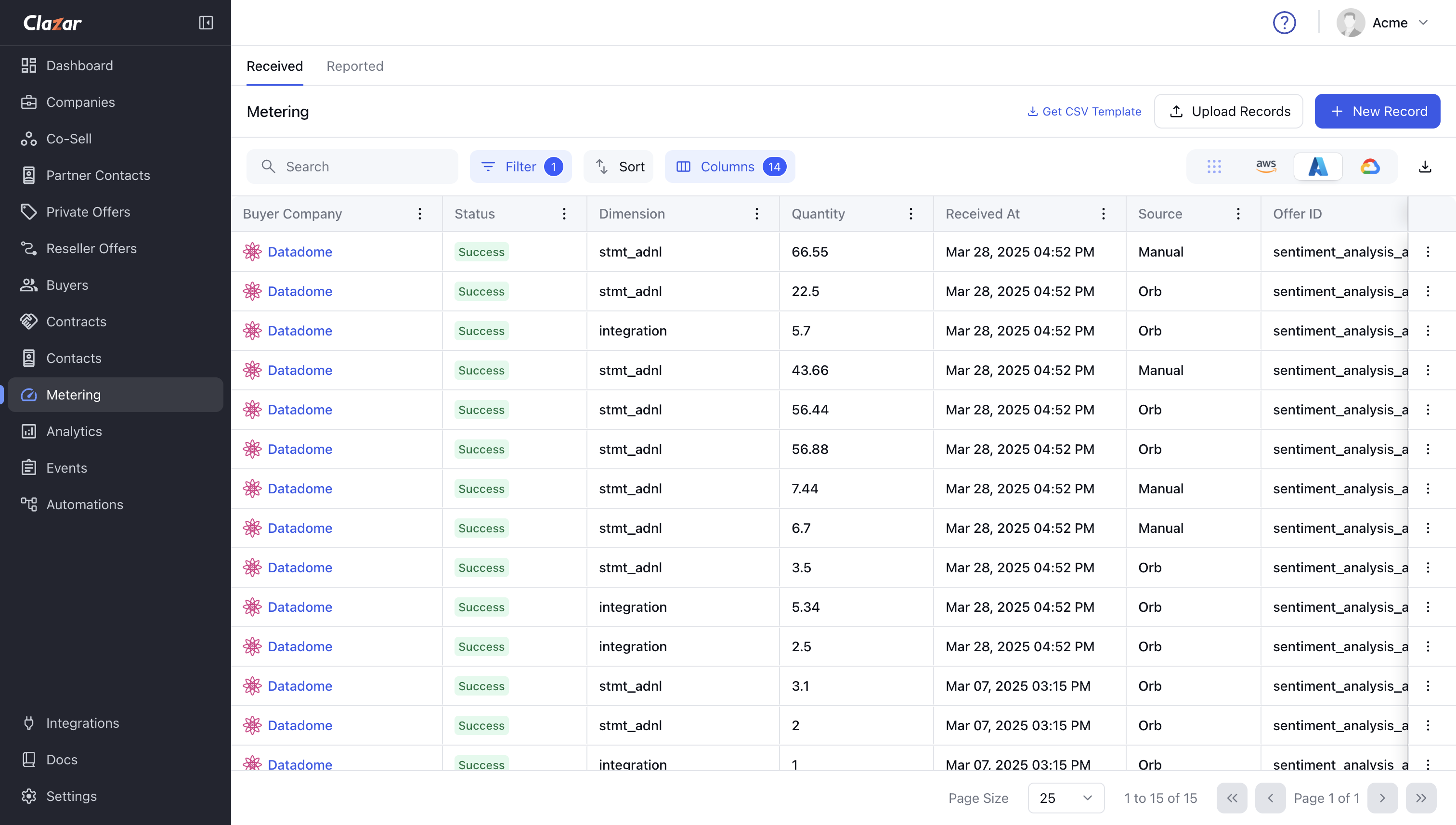Open Private Offers page

point(116,212)
